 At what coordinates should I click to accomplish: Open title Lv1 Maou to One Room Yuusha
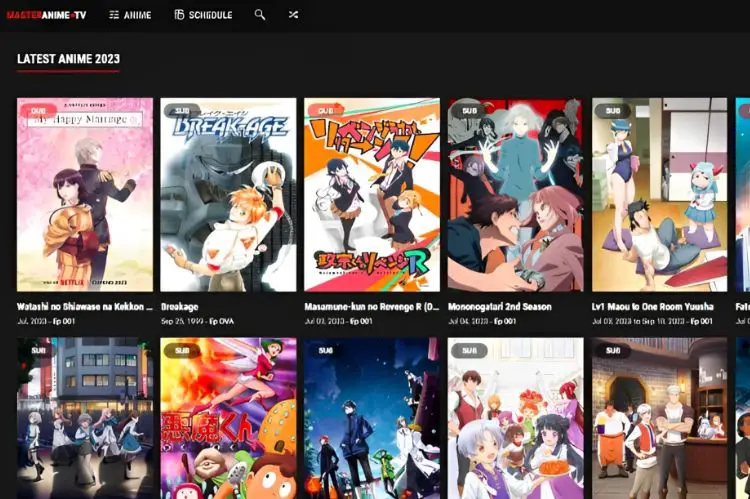tap(652, 307)
